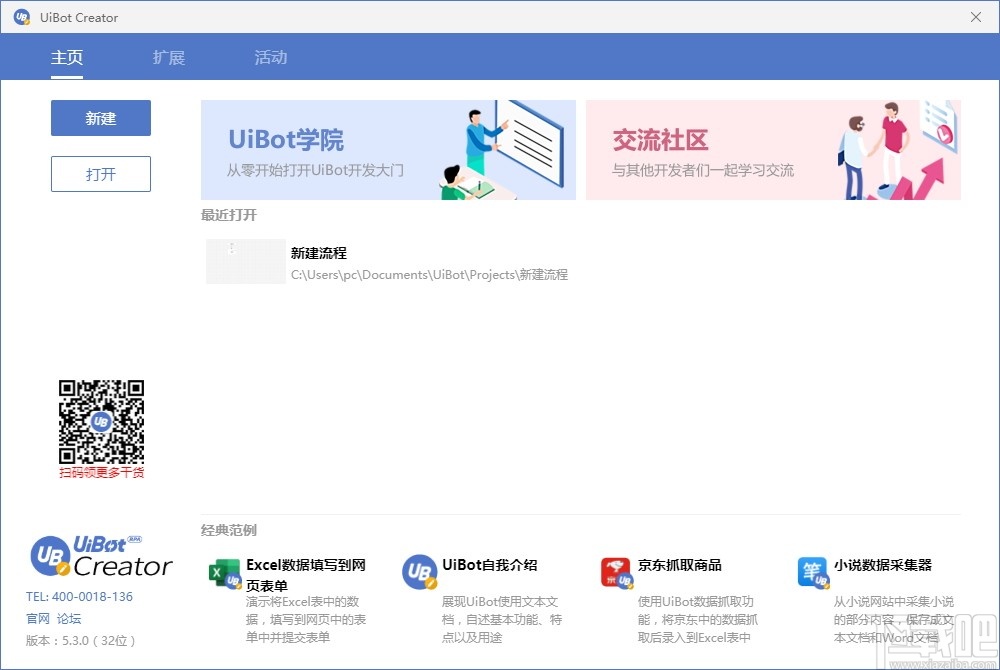Click the description 演示将Excel表中的数据

306,620
